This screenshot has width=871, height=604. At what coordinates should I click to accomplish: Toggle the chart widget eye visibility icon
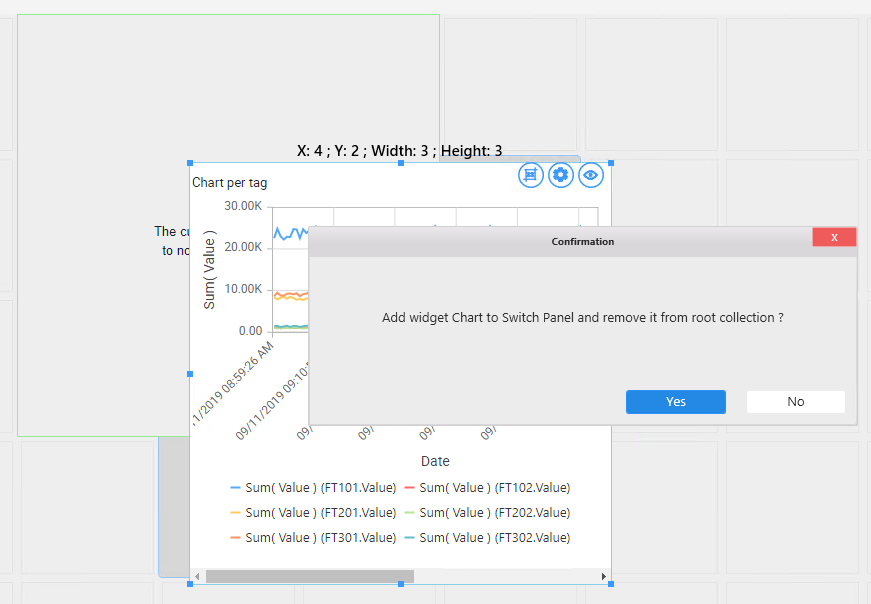592,175
